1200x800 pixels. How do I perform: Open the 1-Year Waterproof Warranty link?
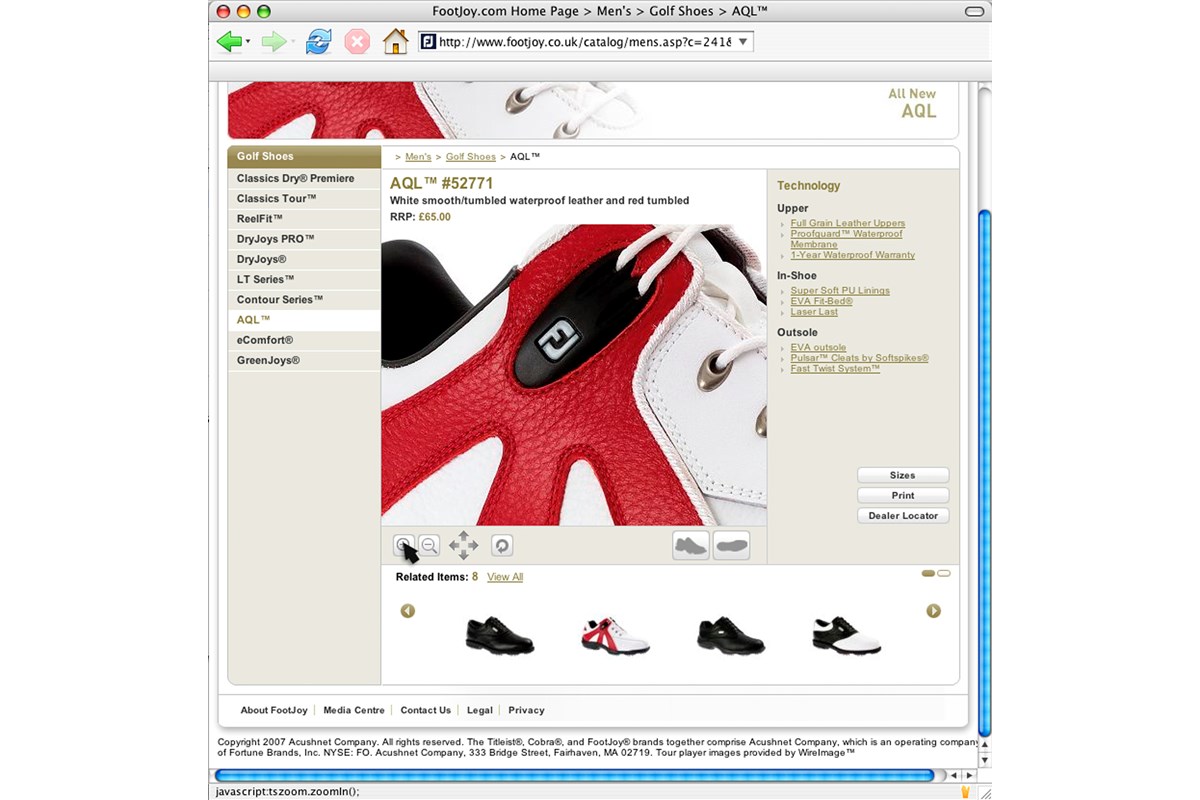853,255
